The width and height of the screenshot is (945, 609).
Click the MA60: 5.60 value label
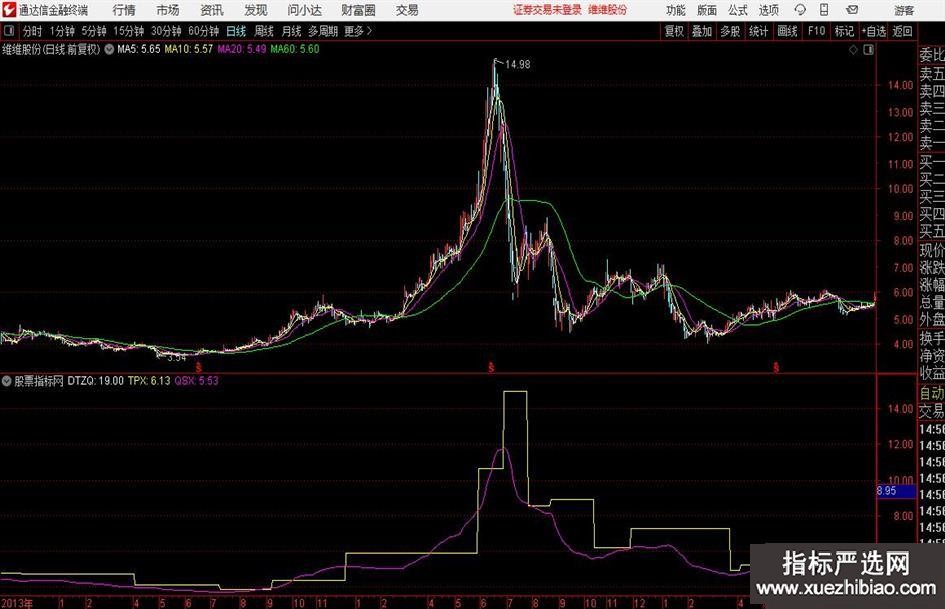point(295,49)
